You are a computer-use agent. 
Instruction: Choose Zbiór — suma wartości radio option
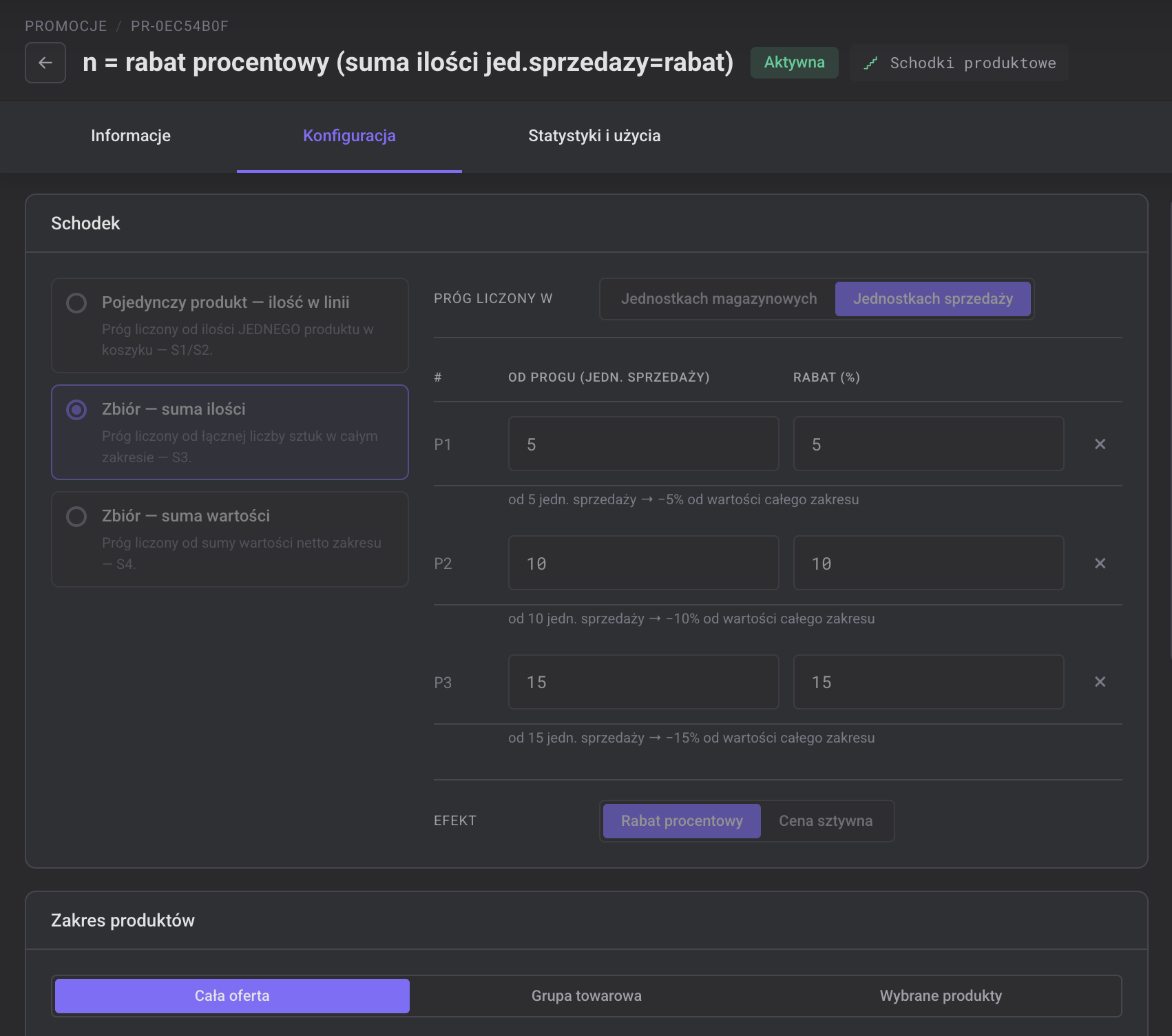point(76,517)
